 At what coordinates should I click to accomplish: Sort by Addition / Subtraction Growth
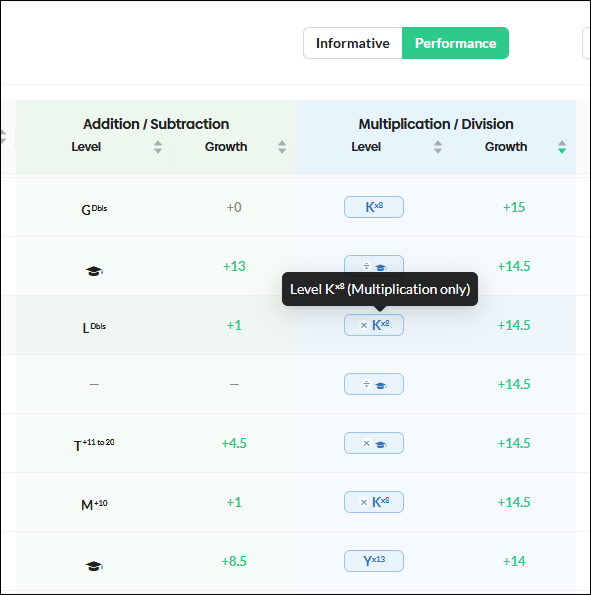[x=282, y=147]
